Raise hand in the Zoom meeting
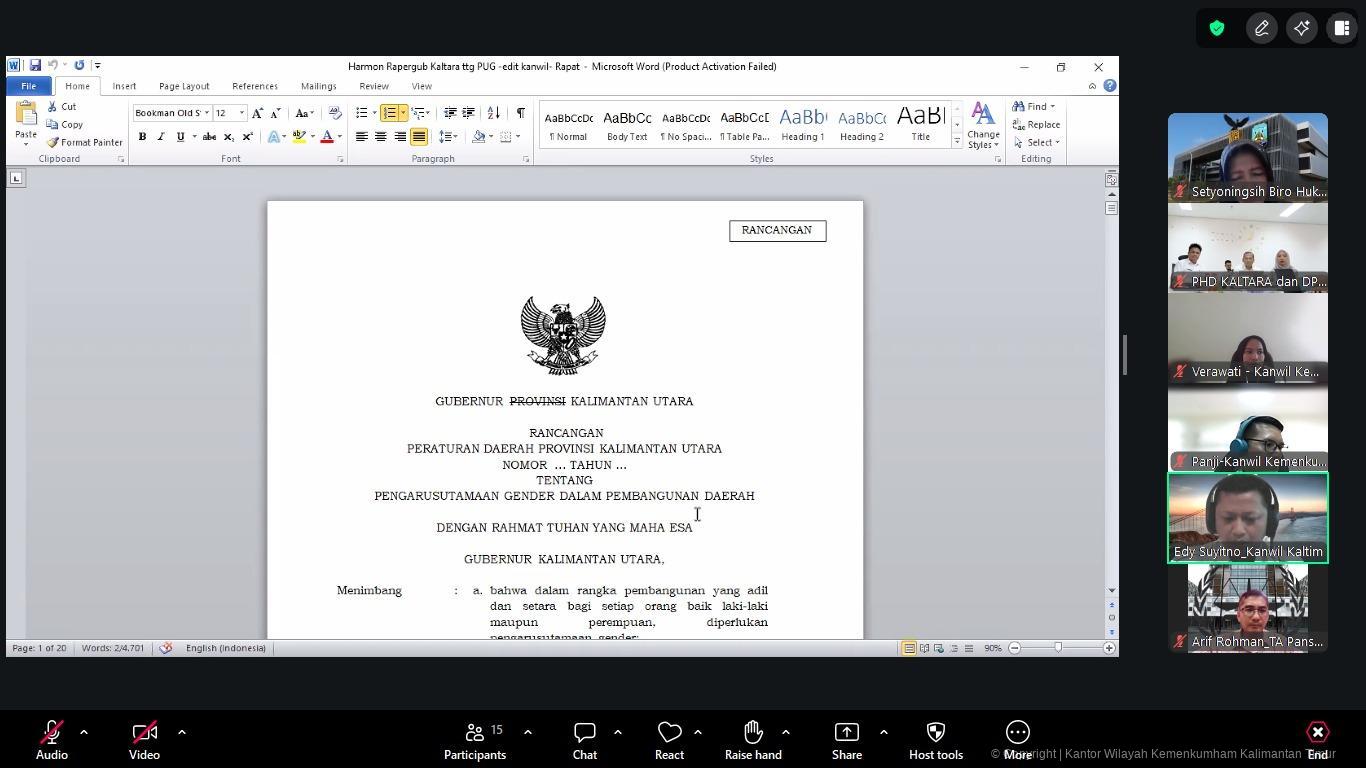 point(753,740)
